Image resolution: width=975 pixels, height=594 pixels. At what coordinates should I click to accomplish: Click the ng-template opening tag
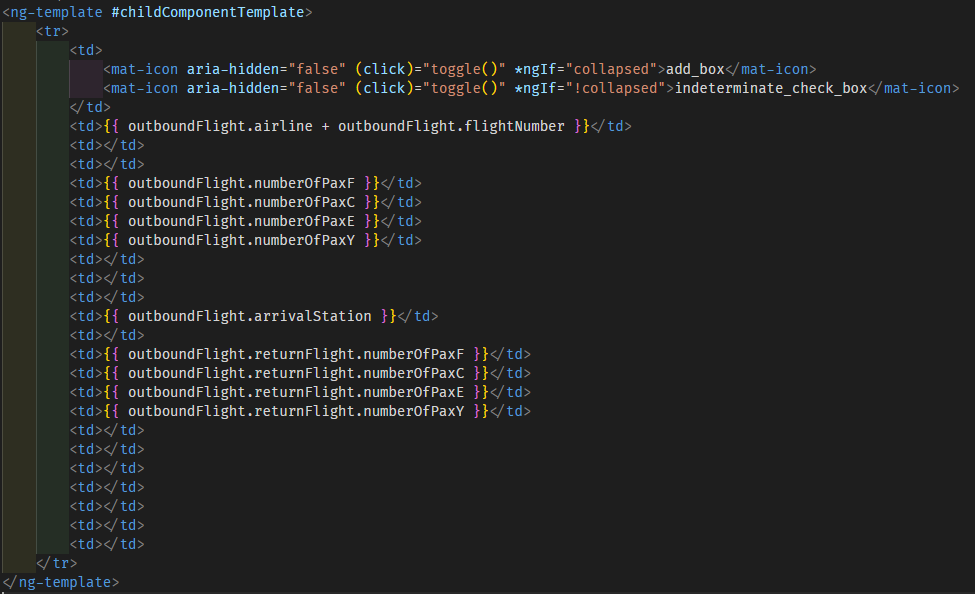(50, 12)
